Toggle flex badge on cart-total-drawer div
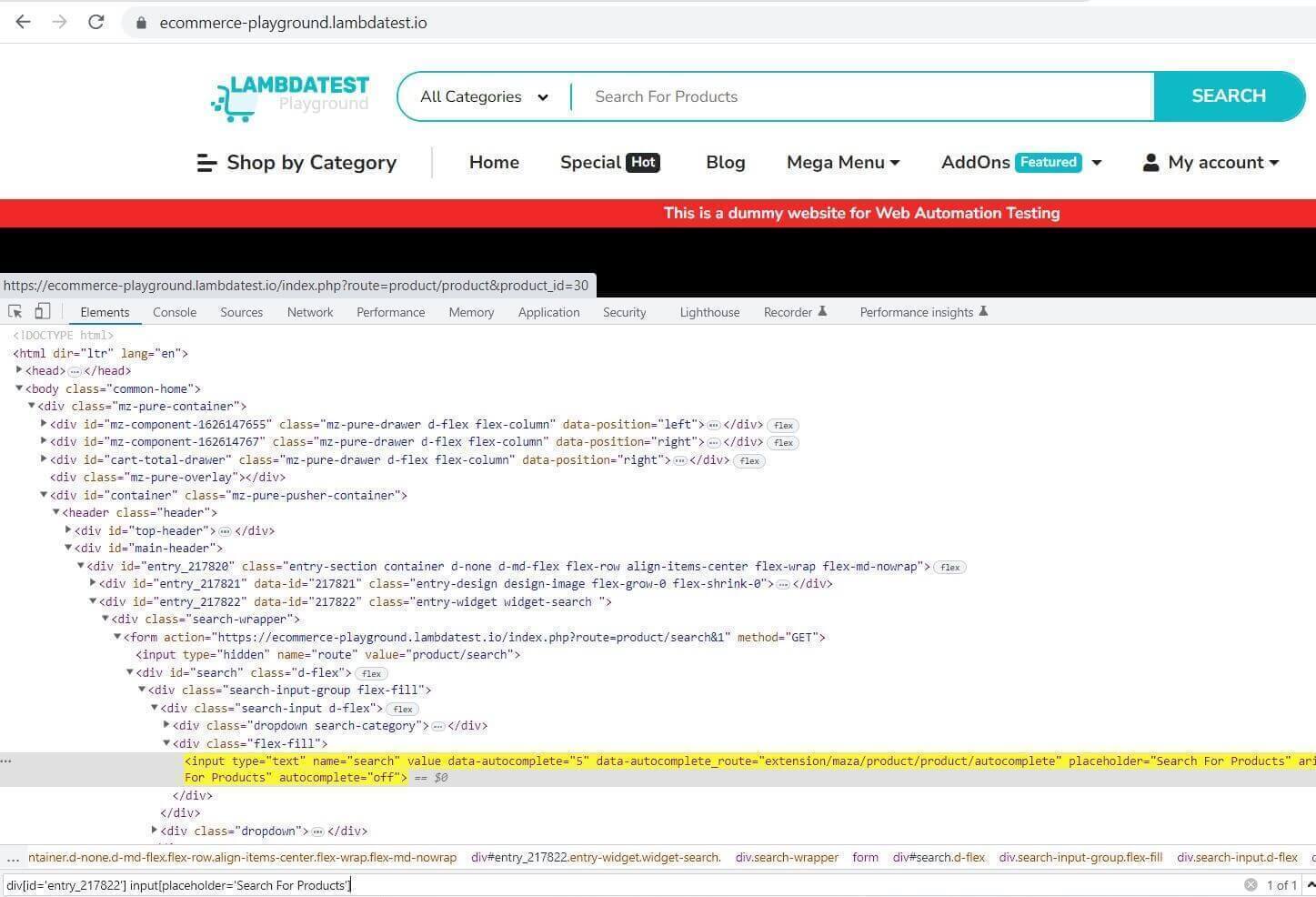Image resolution: width=1316 pixels, height=897 pixels. click(x=748, y=460)
